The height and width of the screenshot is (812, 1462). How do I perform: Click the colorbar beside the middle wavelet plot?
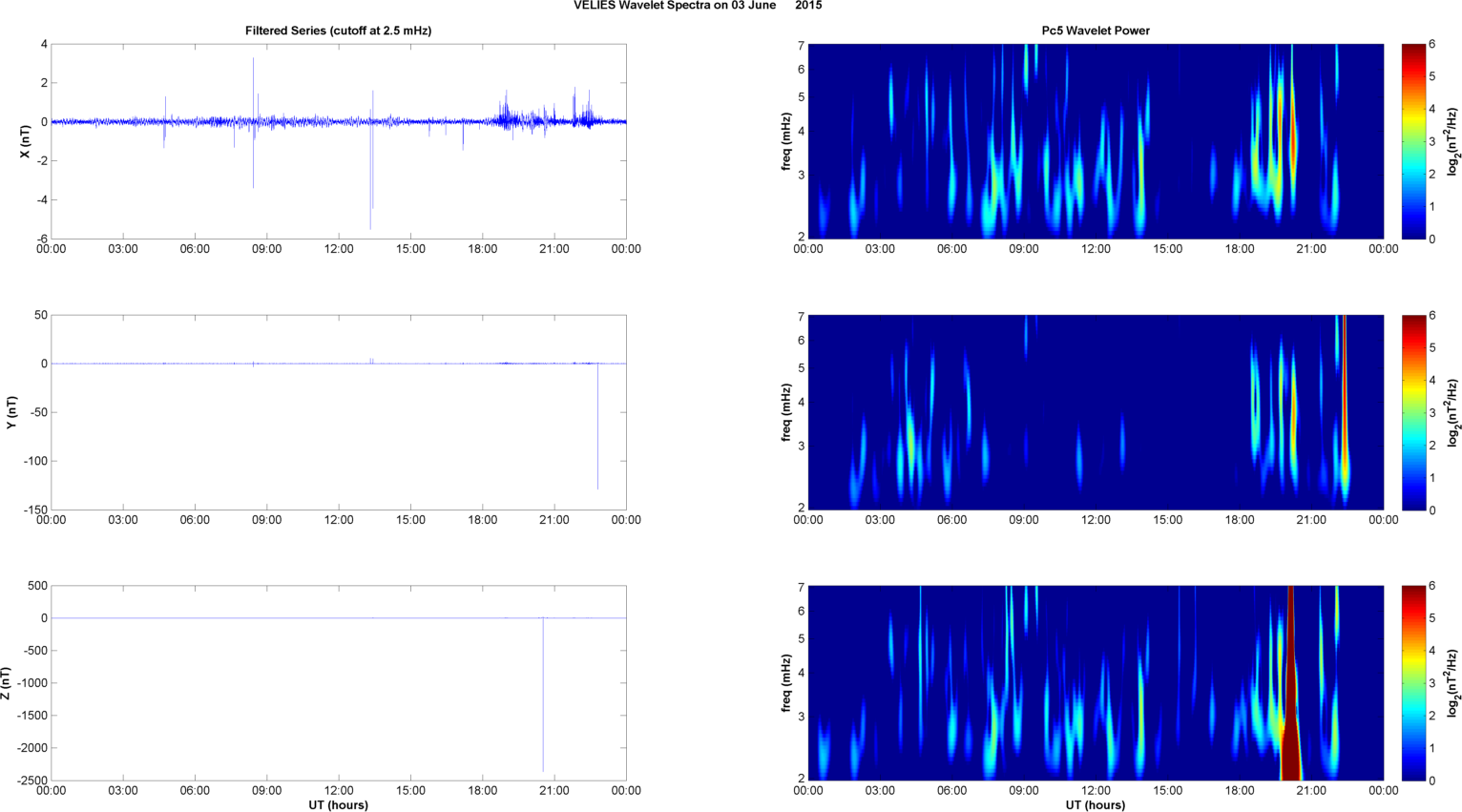coord(1413,412)
